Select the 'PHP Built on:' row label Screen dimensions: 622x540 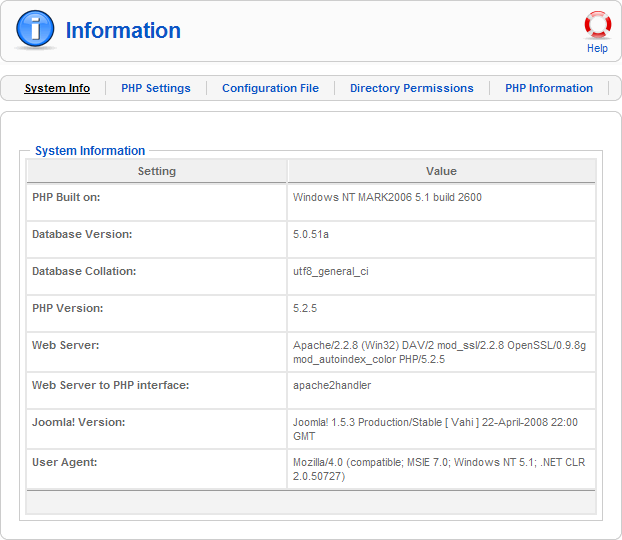pos(66,197)
